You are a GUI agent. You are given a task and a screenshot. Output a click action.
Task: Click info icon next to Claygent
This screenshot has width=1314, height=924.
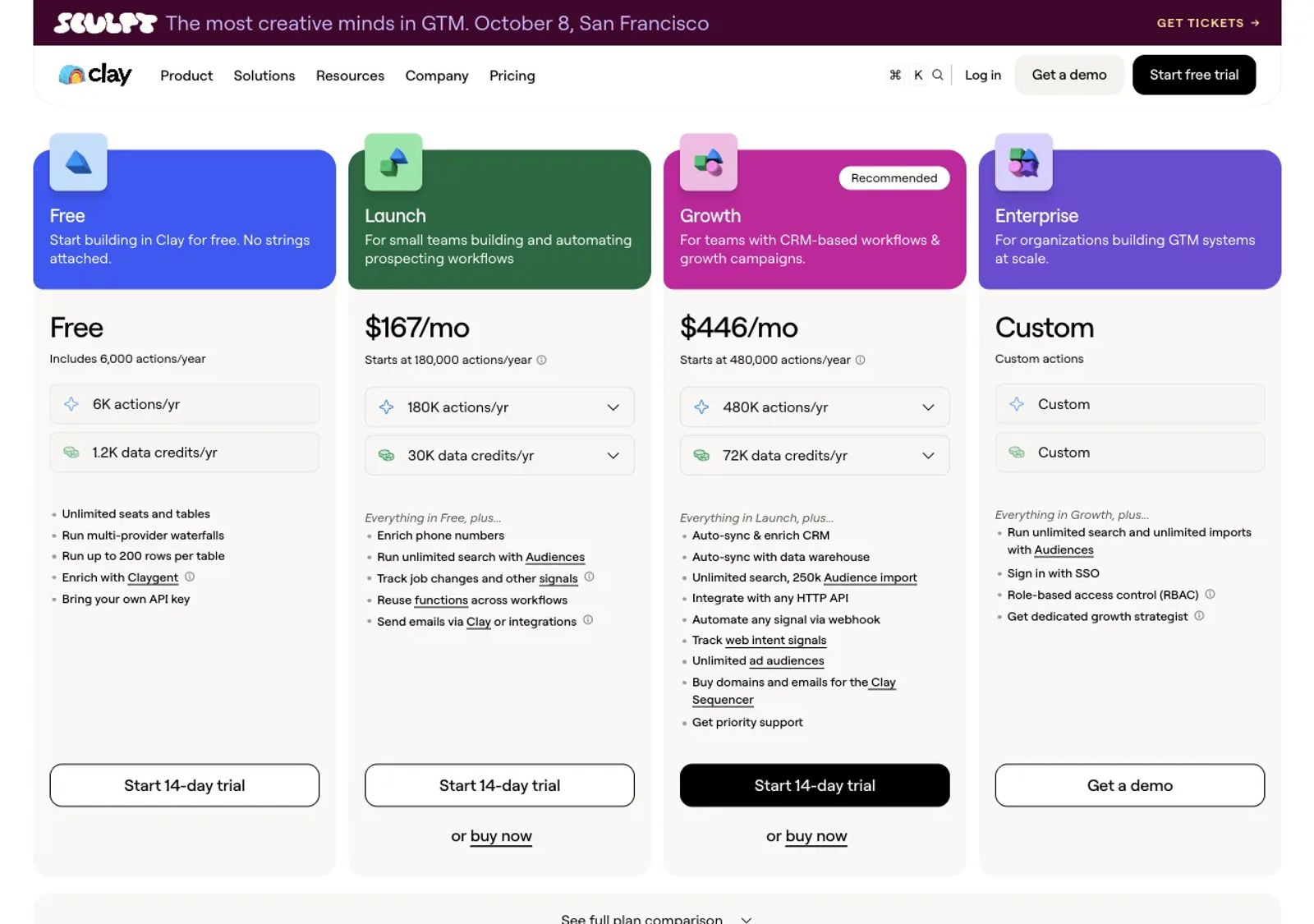(190, 577)
